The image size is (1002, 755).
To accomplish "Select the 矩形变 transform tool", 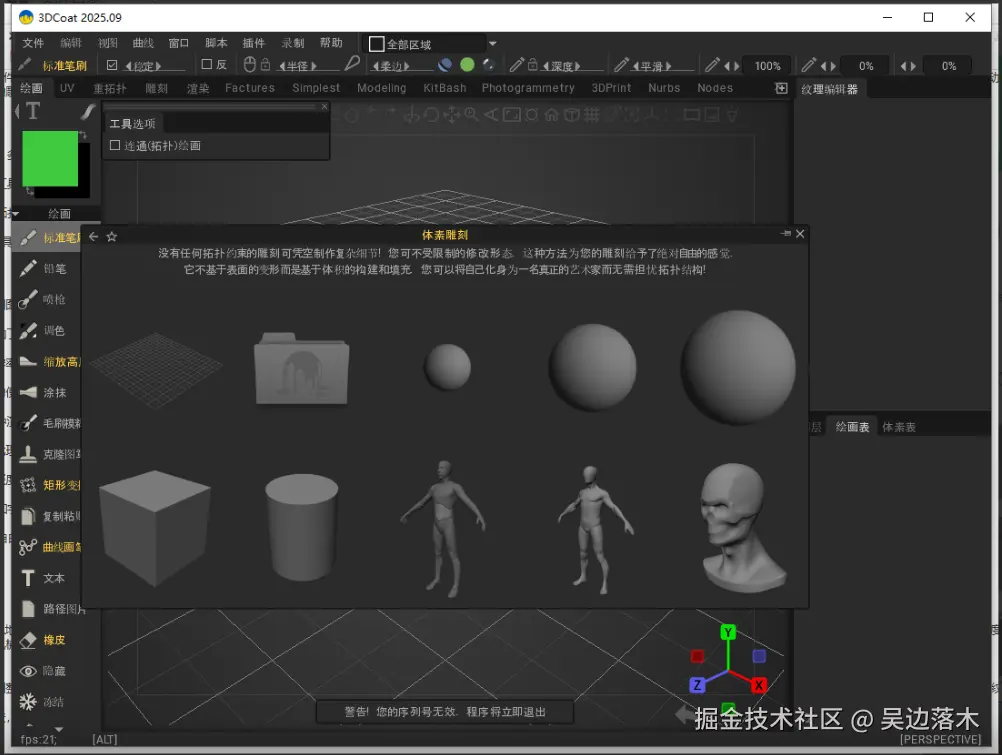I will [x=49, y=485].
